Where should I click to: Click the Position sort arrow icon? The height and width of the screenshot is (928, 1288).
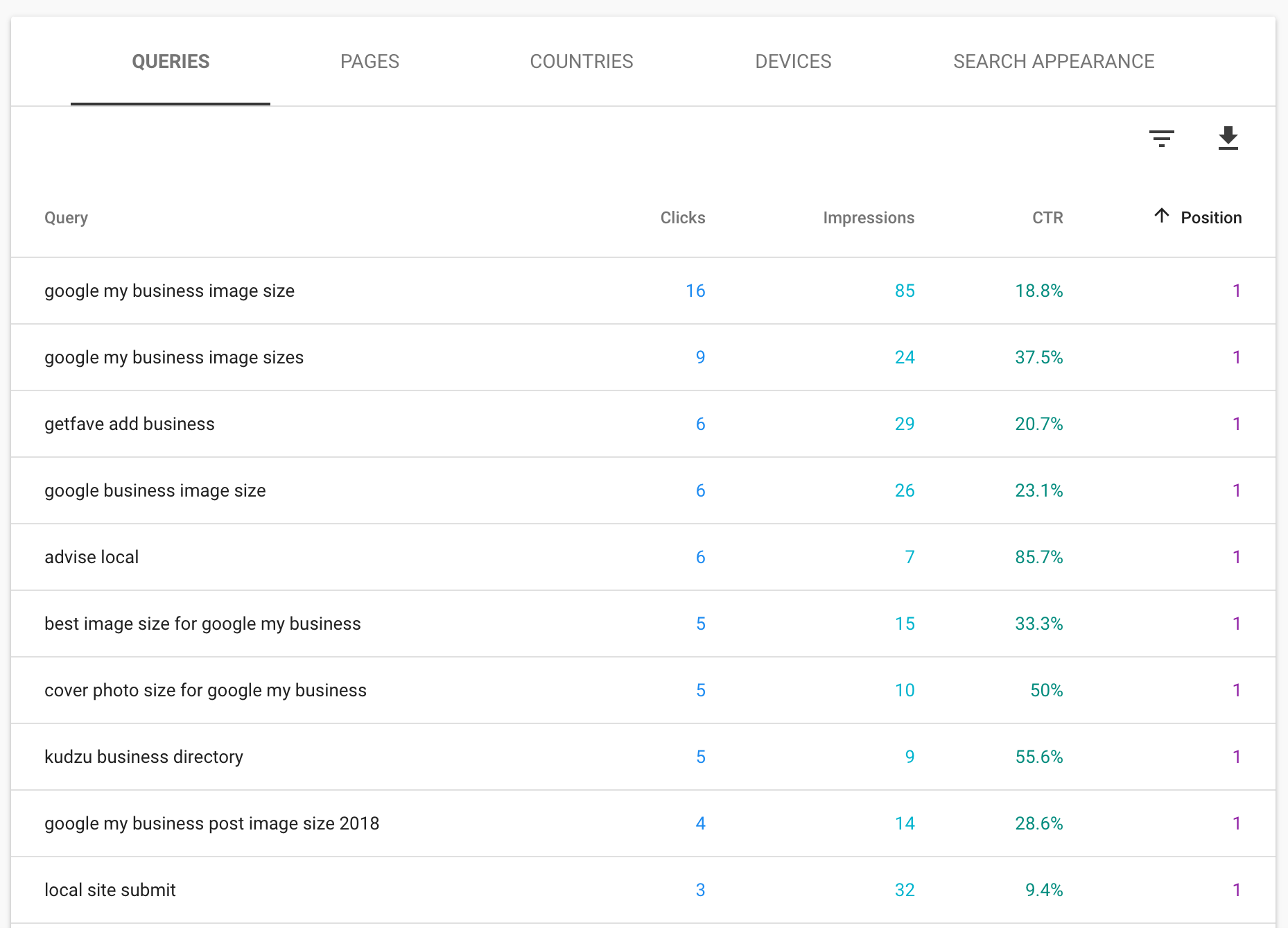(1162, 216)
